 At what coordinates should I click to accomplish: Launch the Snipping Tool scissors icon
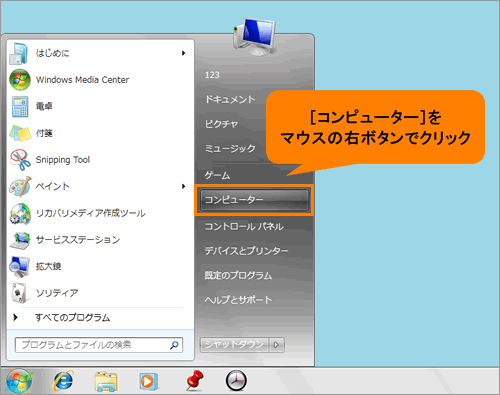pos(20,160)
